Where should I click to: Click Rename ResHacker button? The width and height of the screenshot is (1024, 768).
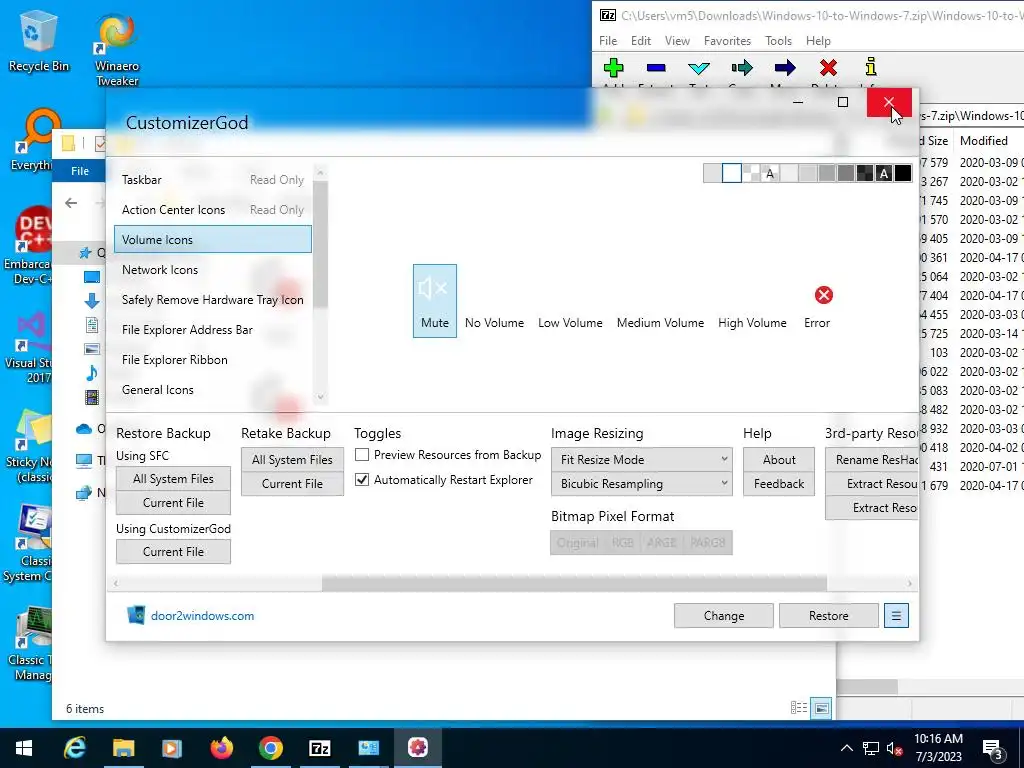pyautogui.click(x=872, y=459)
